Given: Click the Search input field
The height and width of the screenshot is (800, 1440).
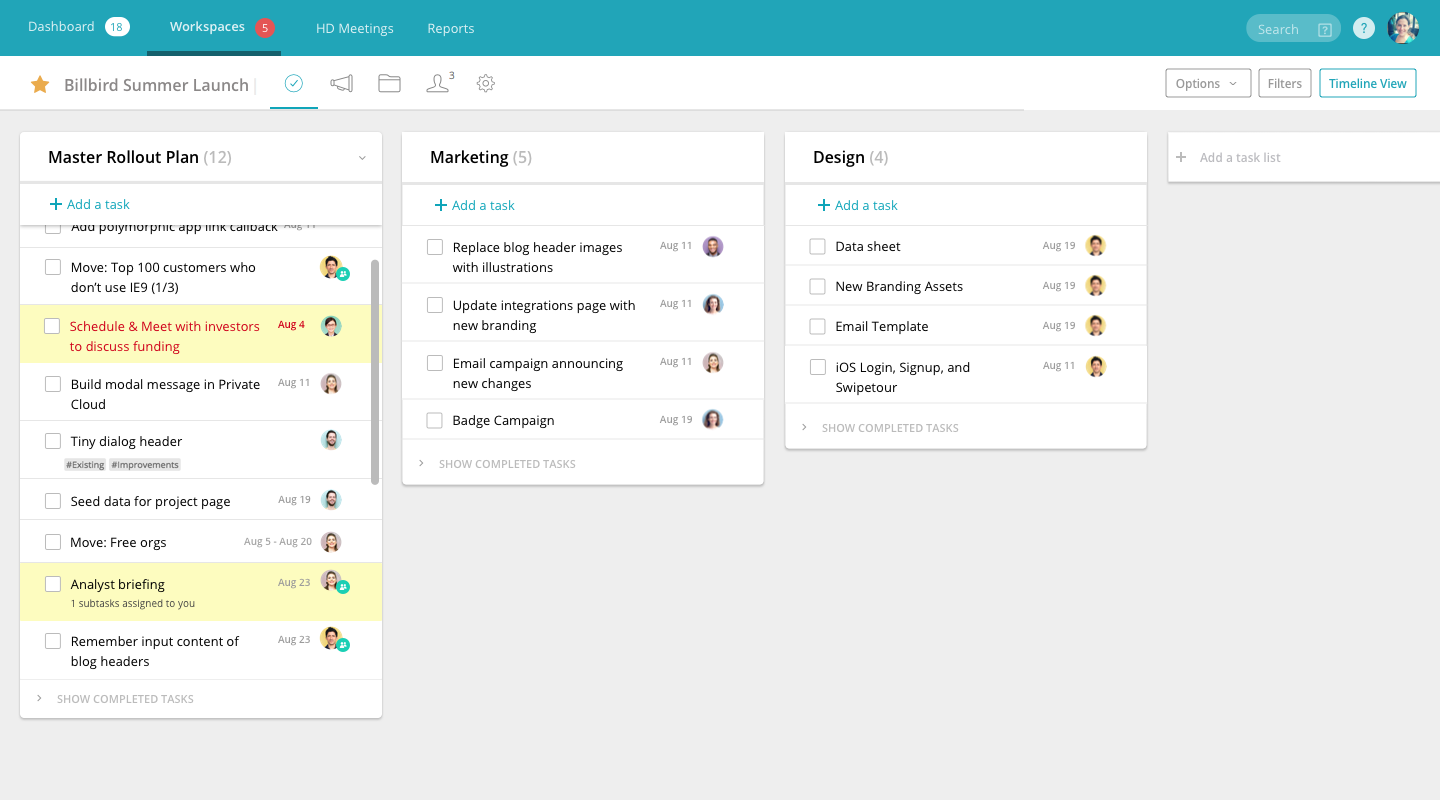Looking at the screenshot, I should pyautogui.click(x=1280, y=29).
